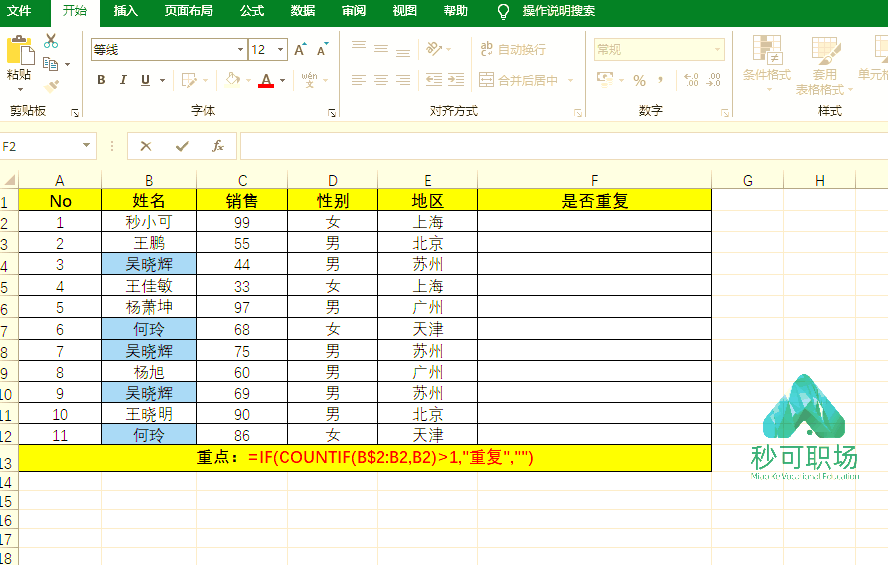Screen dimensions: 888x565
Task: Select column F header
Action: click(594, 181)
